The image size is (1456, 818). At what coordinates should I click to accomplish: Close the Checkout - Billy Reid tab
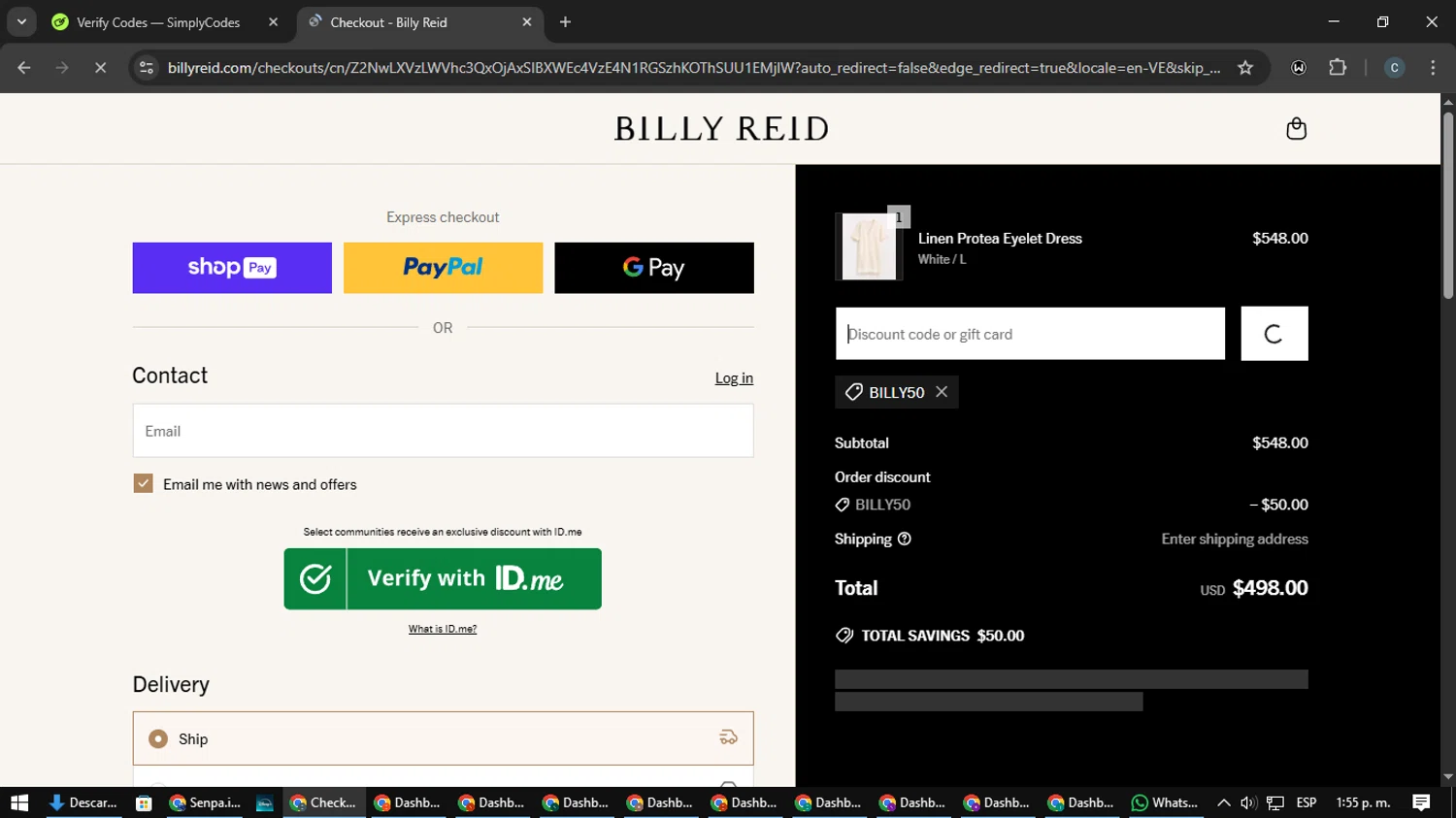[527, 22]
